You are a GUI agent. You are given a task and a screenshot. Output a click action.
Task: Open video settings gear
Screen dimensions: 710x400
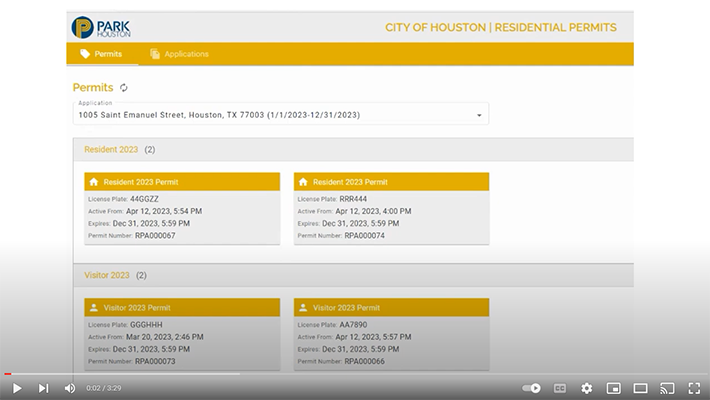tap(587, 388)
